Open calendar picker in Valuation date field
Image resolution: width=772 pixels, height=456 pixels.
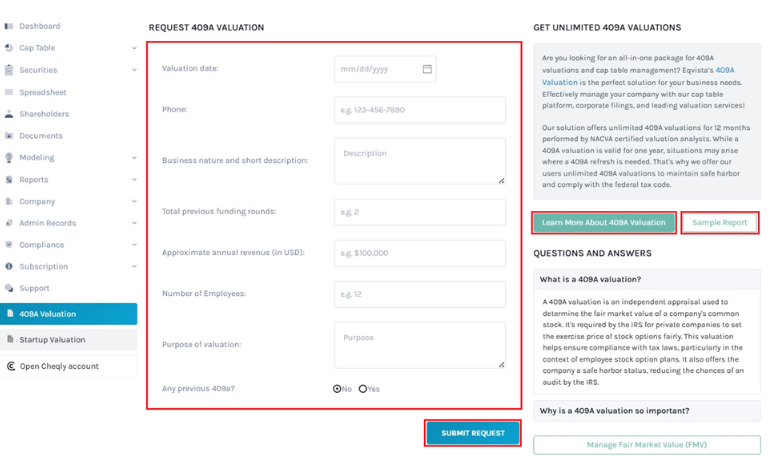pyautogui.click(x=427, y=69)
